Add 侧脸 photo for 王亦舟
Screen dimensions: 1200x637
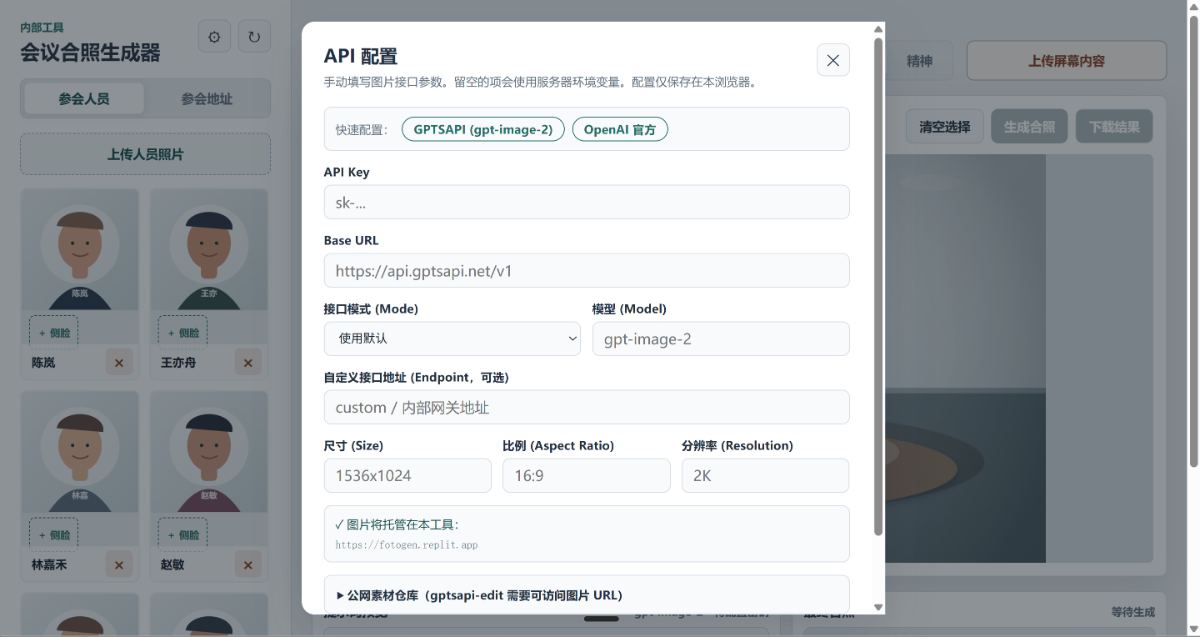point(183,332)
